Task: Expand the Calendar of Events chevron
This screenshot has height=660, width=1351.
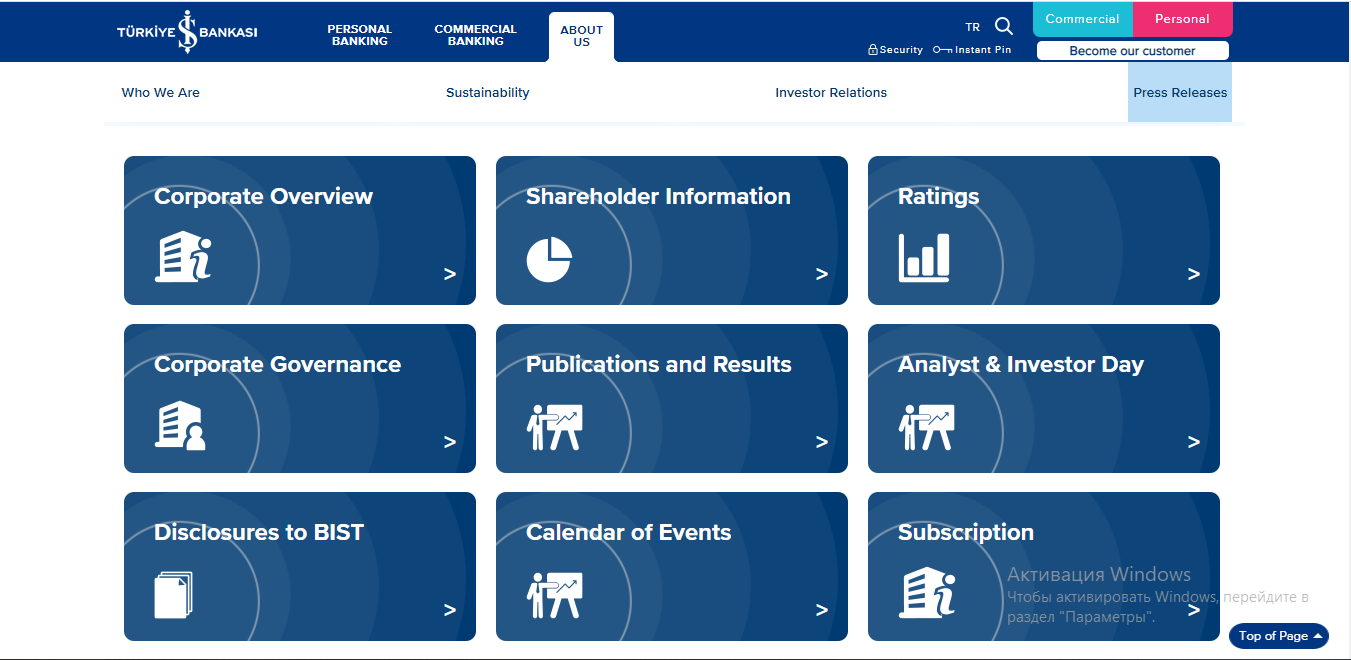Action: (821, 610)
